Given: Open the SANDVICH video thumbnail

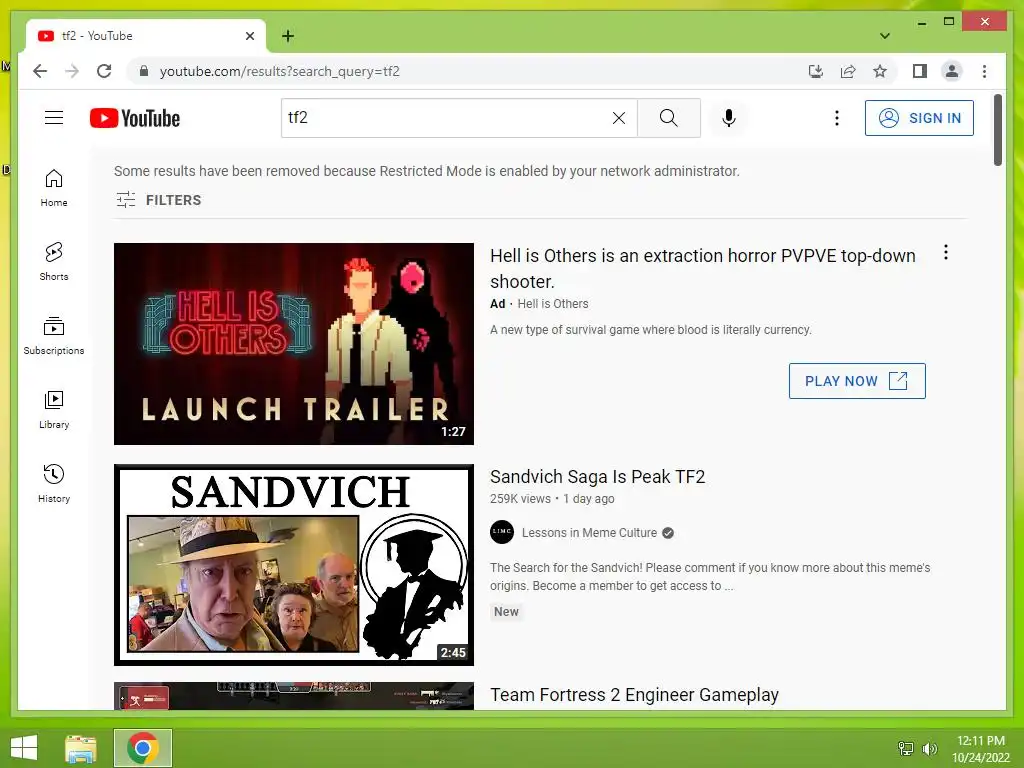Looking at the screenshot, I should point(294,565).
